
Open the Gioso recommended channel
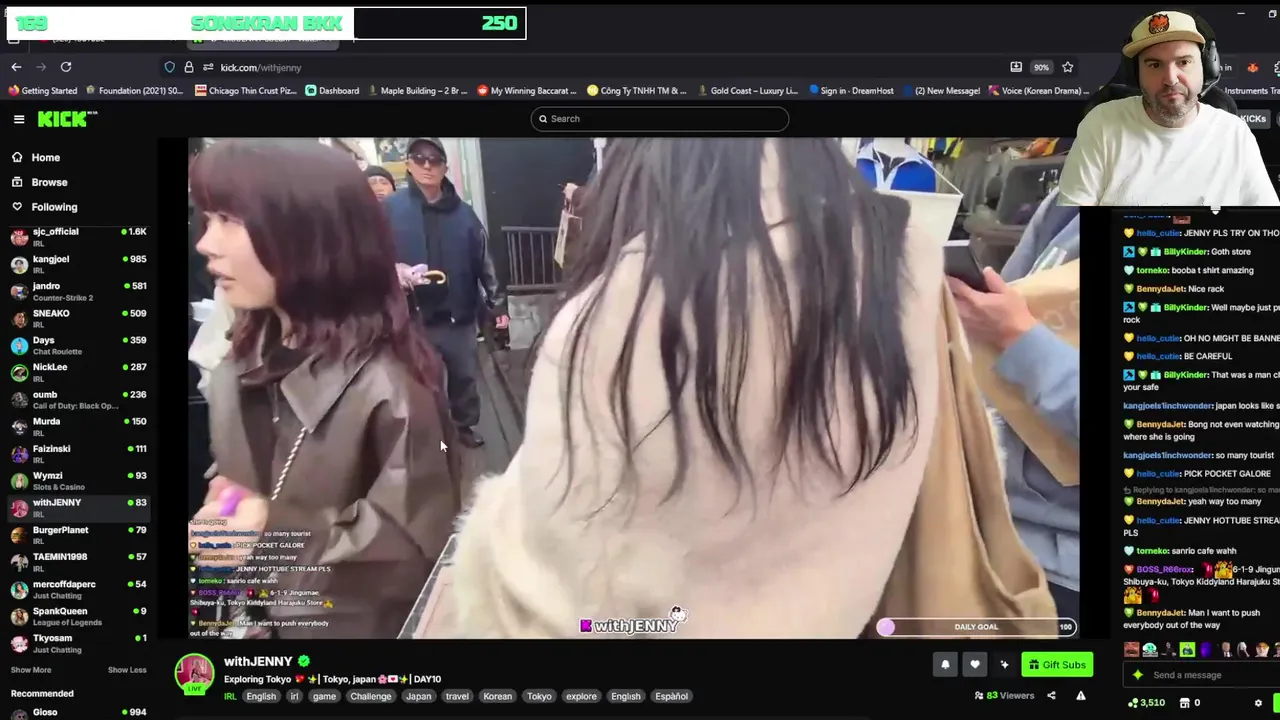[x=78, y=712]
